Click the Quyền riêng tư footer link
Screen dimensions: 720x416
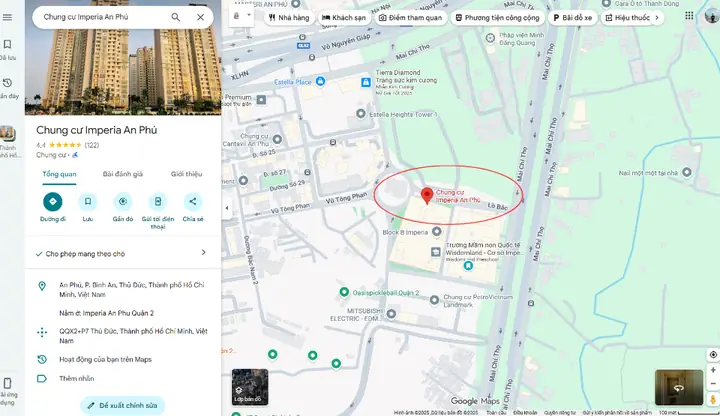(x=558, y=413)
